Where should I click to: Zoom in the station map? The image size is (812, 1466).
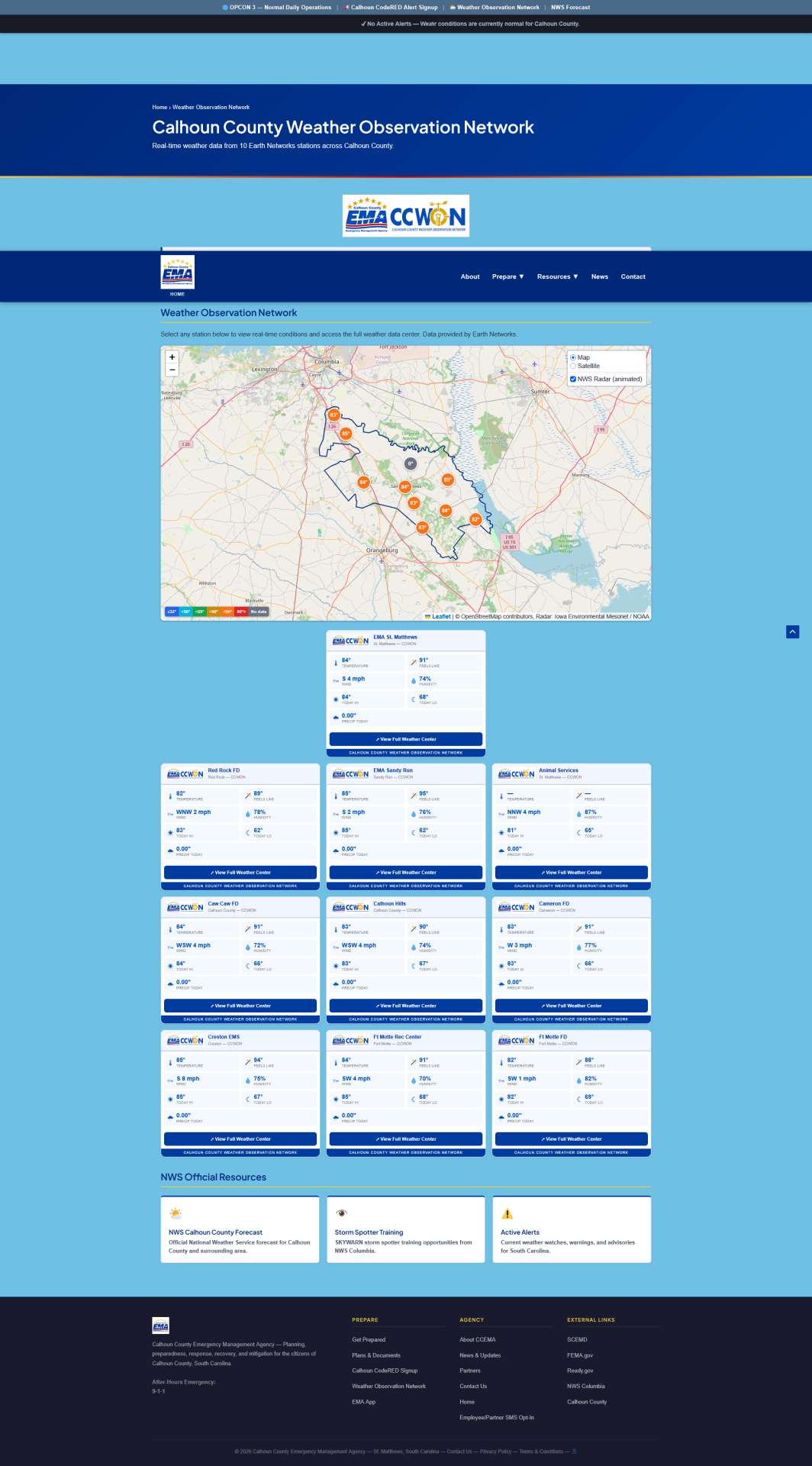pos(172,357)
